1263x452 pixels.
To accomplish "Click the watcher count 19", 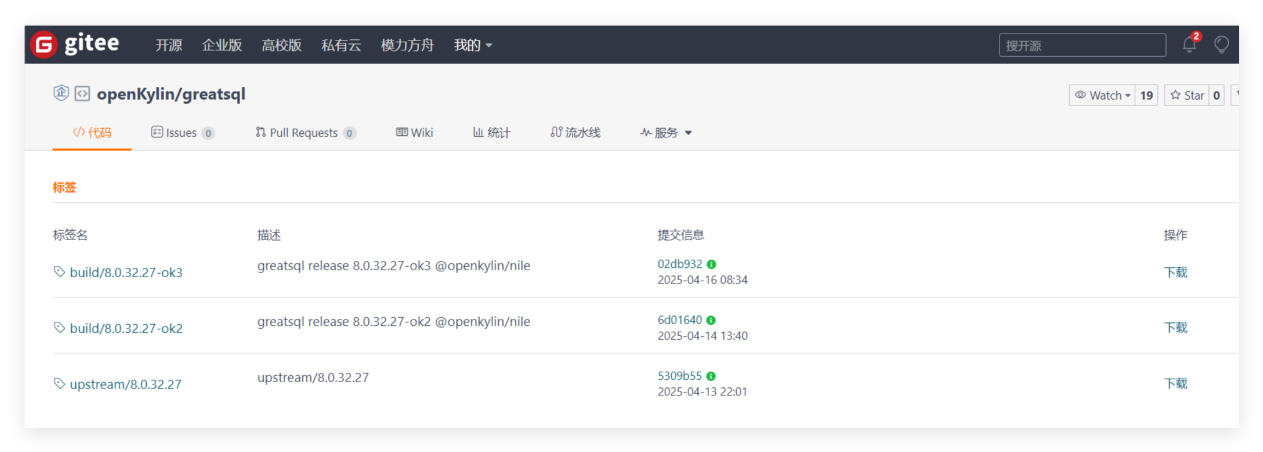I will point(1147,95).
